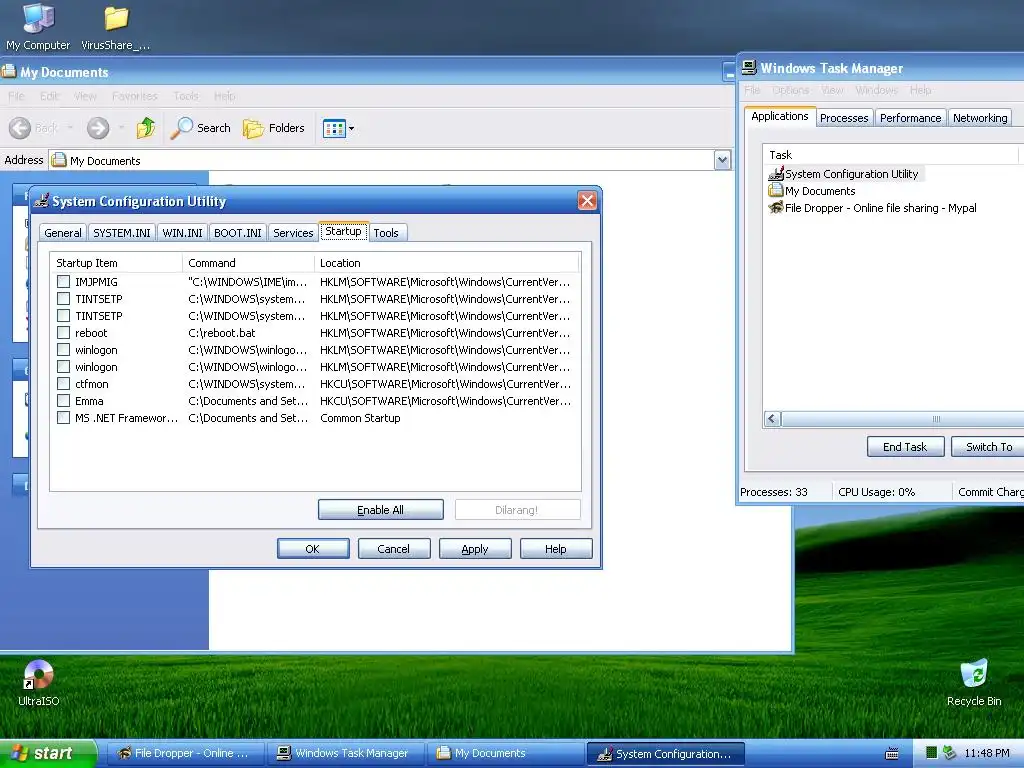Open the Start menu
This screenshot has height=768, width=1024.
(48, 753)
